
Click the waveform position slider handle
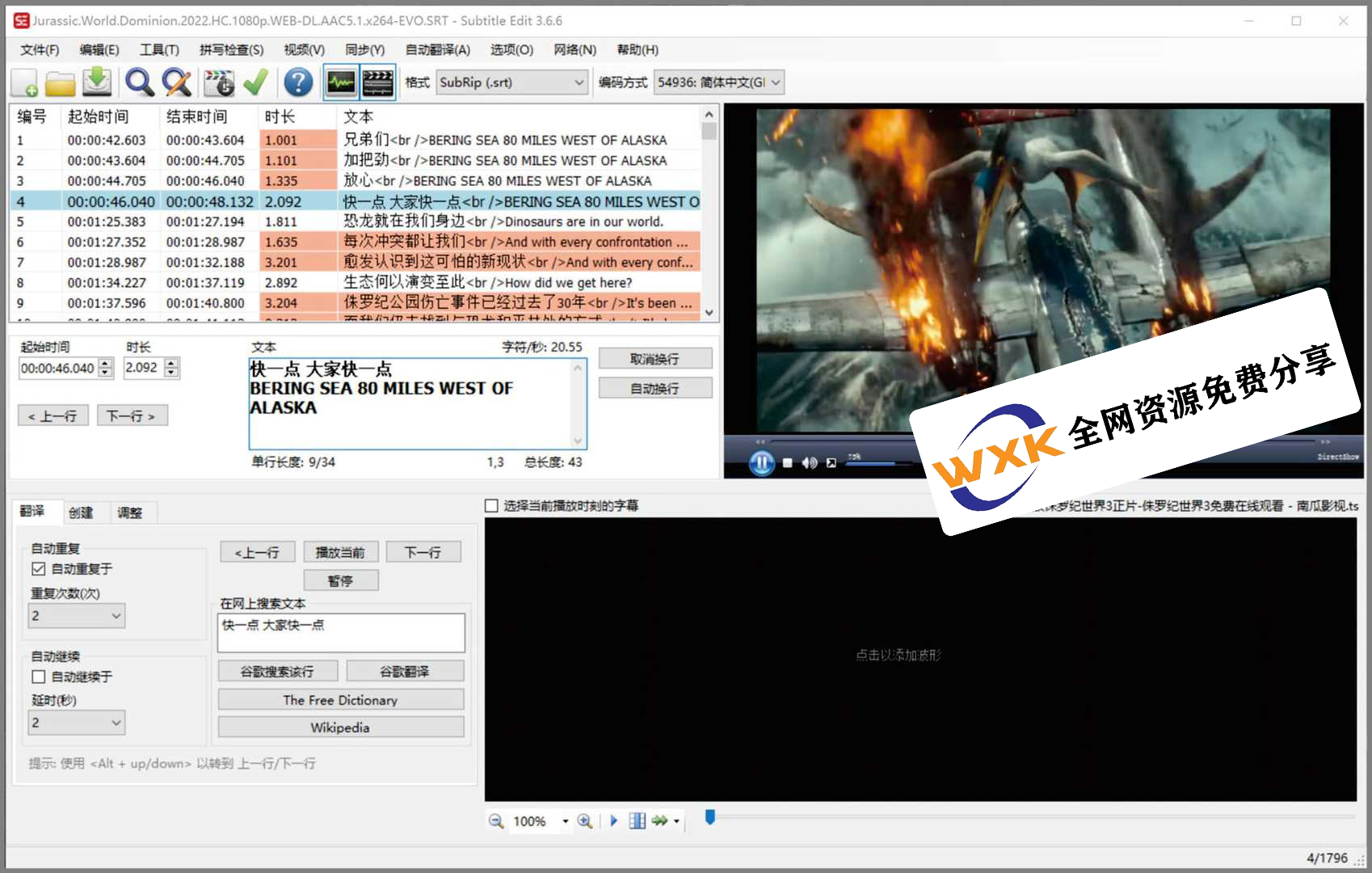pyautogui.click(x=710, y=817)
